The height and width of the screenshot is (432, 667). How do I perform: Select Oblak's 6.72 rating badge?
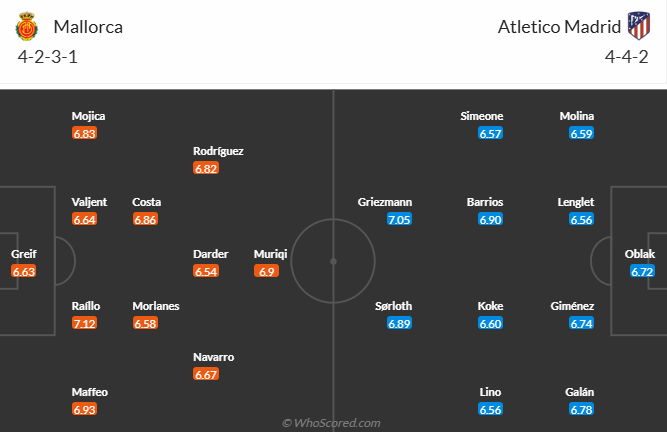[642, 271]
